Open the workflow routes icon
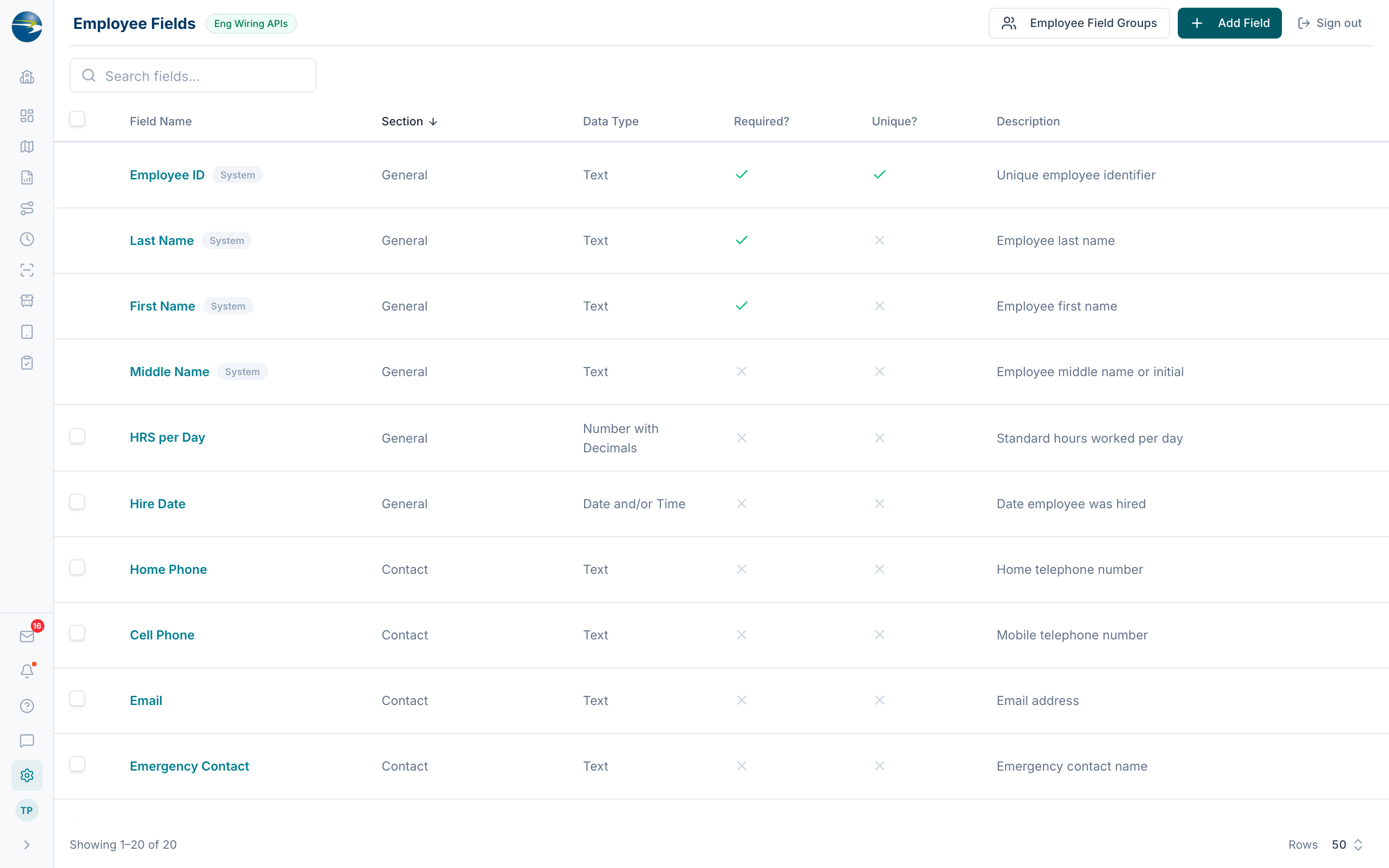 pos(27,208)
